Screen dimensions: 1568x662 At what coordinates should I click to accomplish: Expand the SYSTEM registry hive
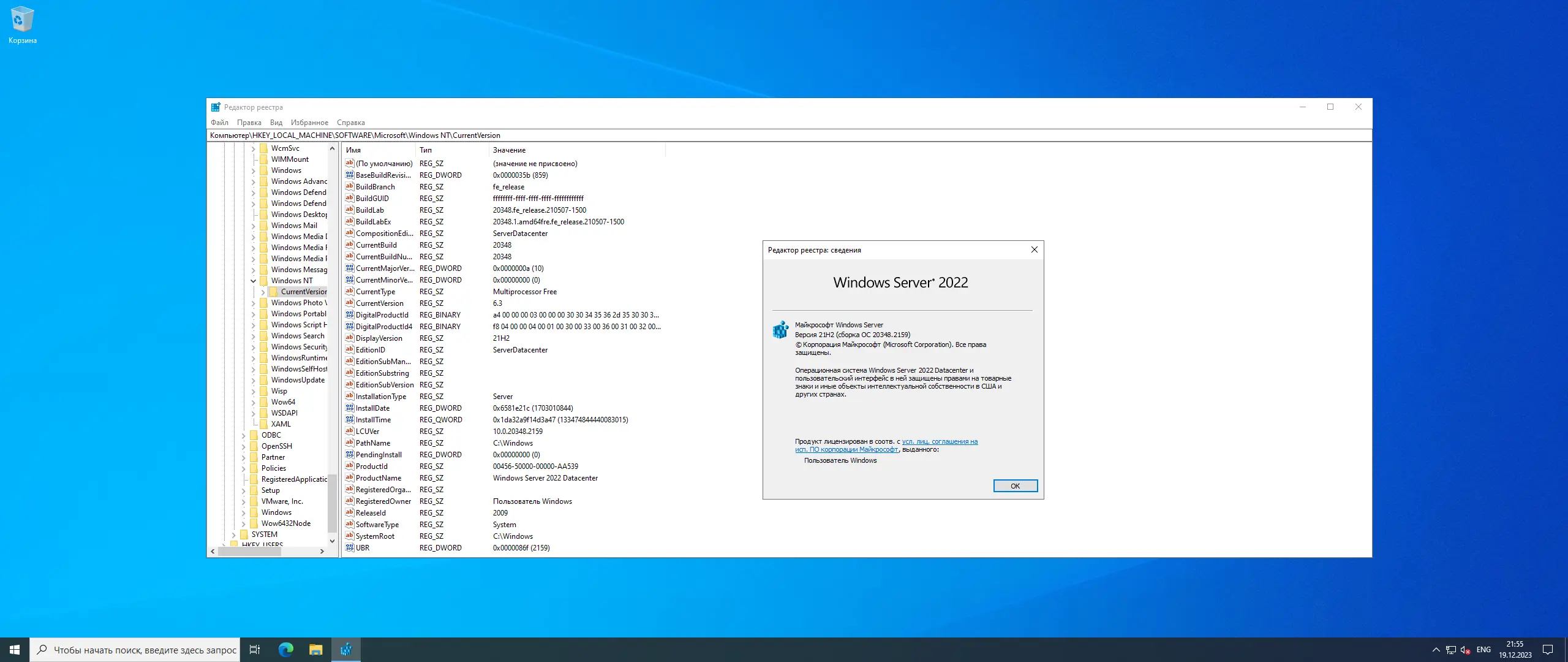click(x=233, y=535)
